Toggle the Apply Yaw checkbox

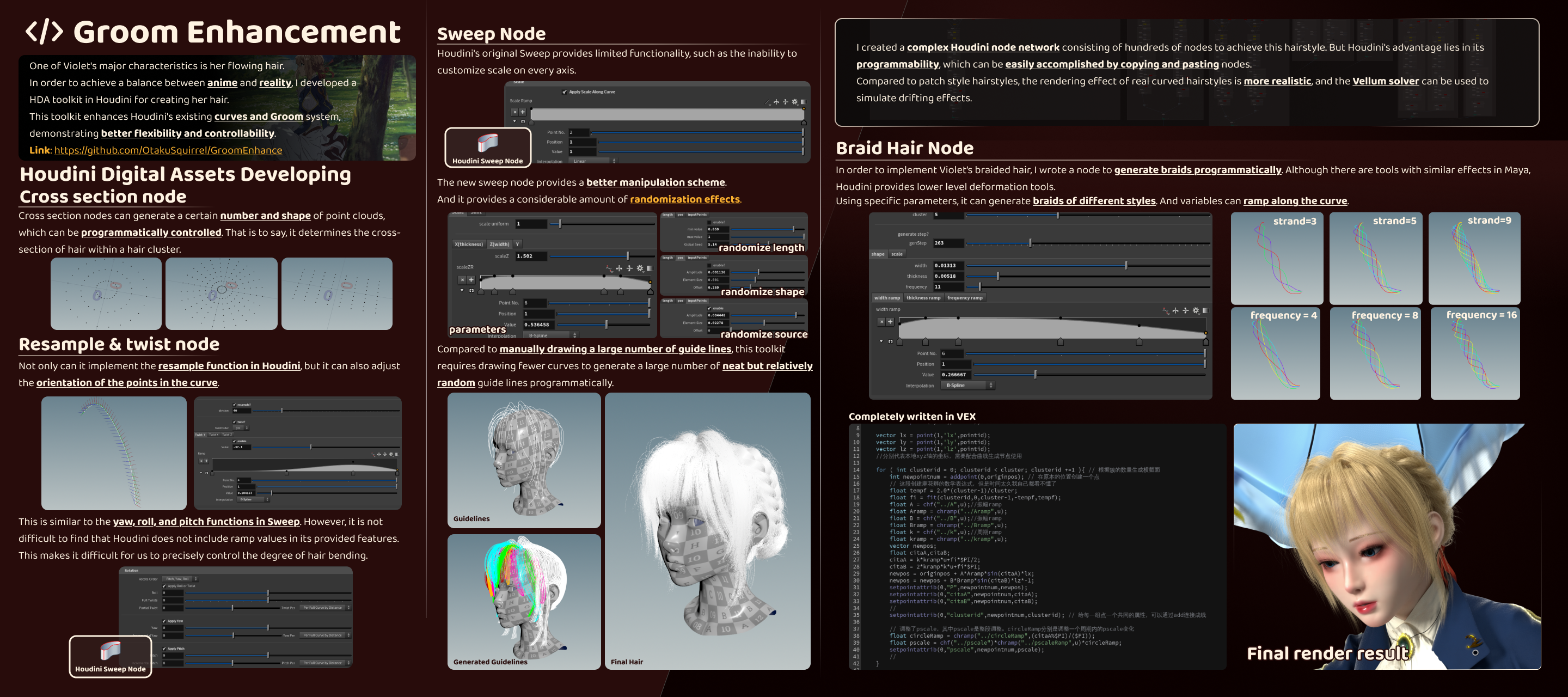(x=164, y=621)
